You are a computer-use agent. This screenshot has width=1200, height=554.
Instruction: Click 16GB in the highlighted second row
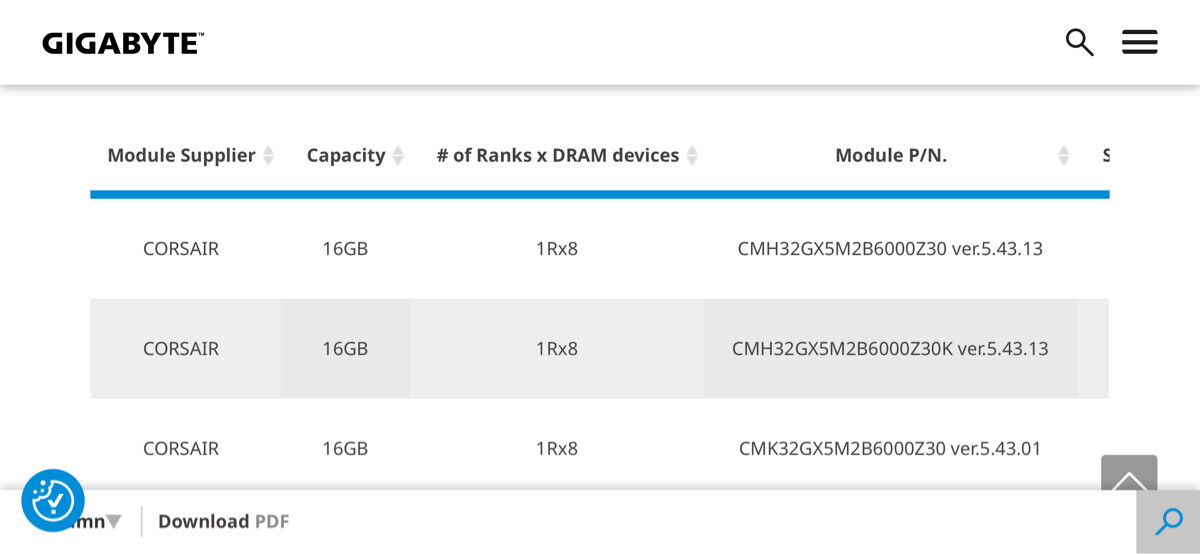[345, 349]
